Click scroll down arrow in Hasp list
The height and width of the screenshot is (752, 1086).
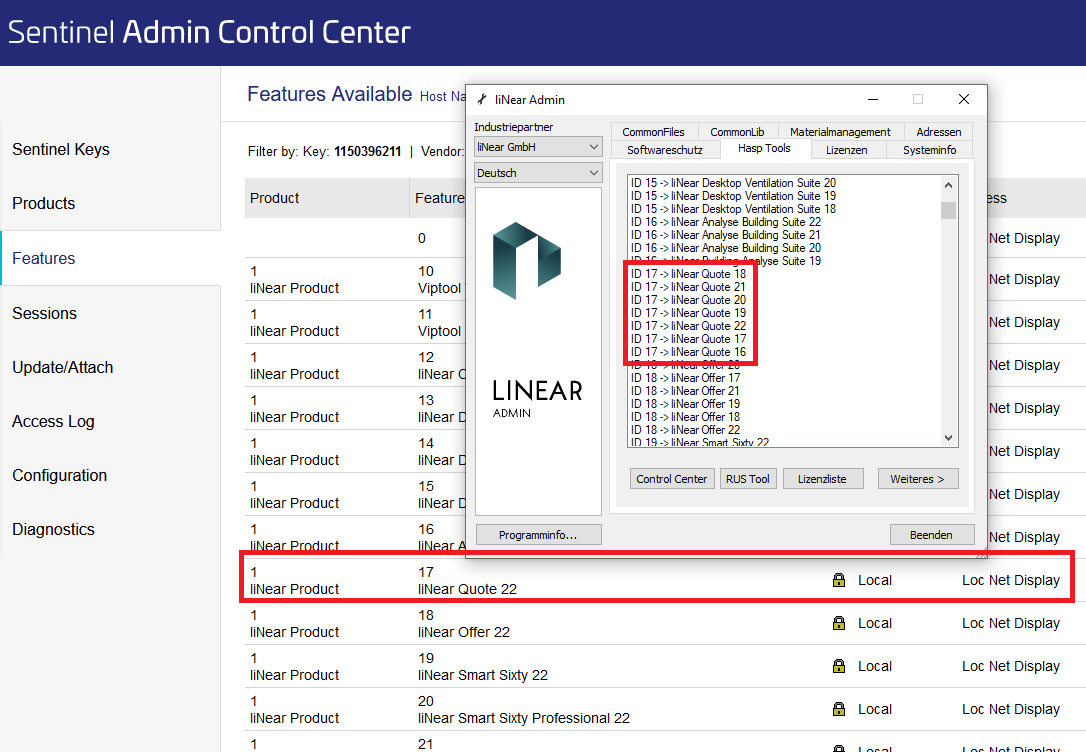pyautogui.click(x=949, y=438)
